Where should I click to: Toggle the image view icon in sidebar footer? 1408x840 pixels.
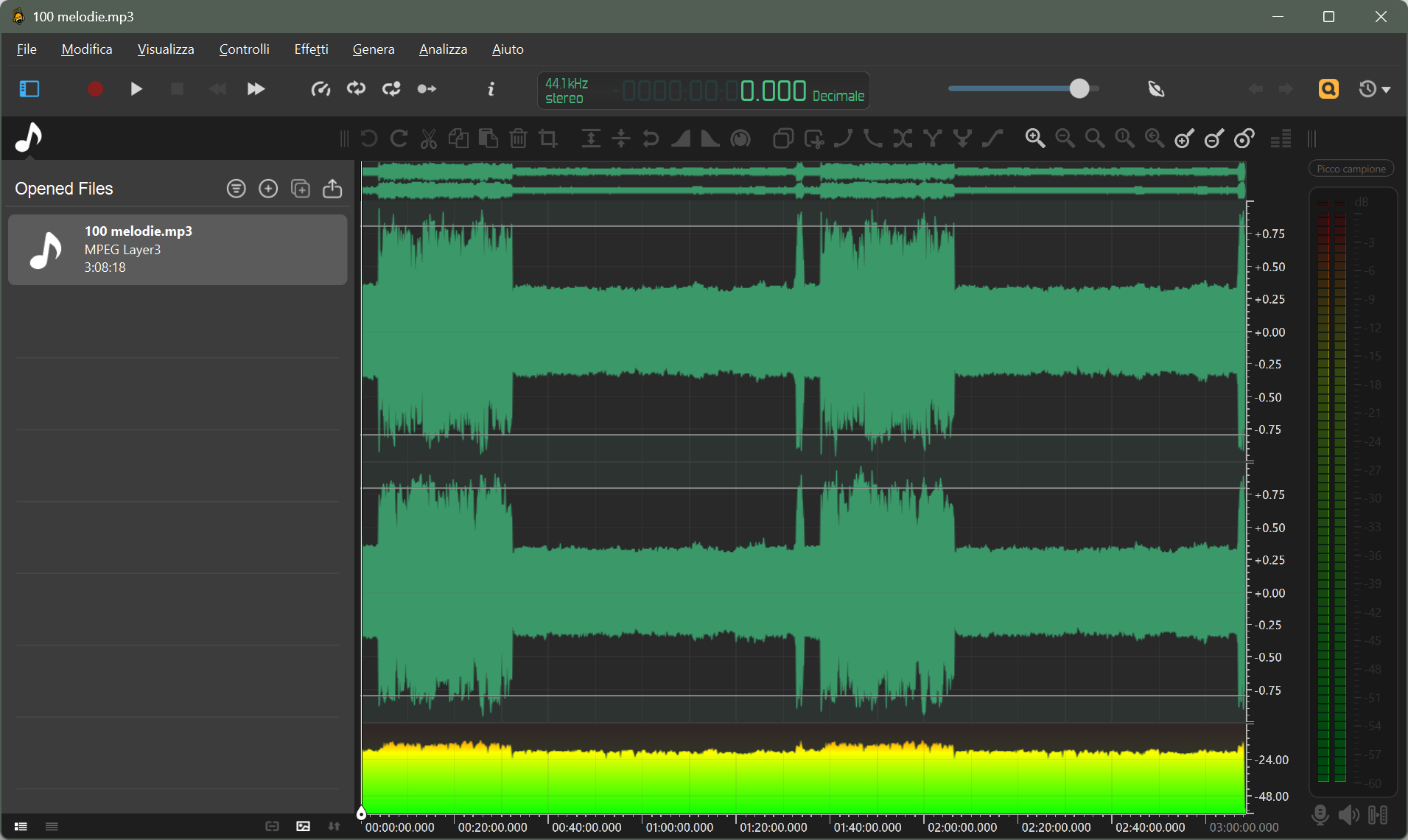303,827
